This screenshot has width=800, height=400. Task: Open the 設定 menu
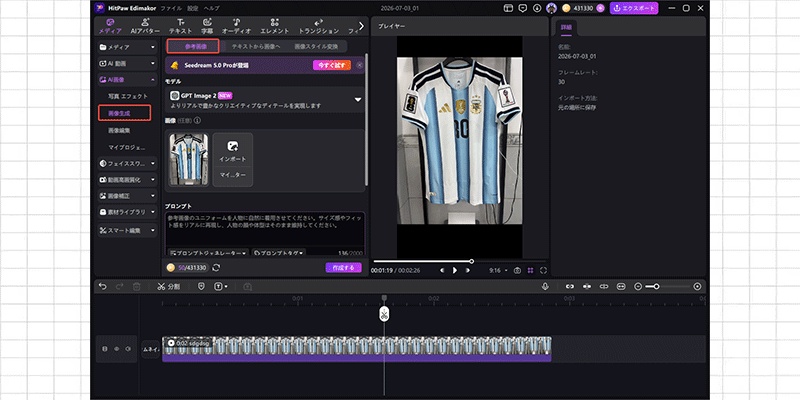(x=192, y=8)
